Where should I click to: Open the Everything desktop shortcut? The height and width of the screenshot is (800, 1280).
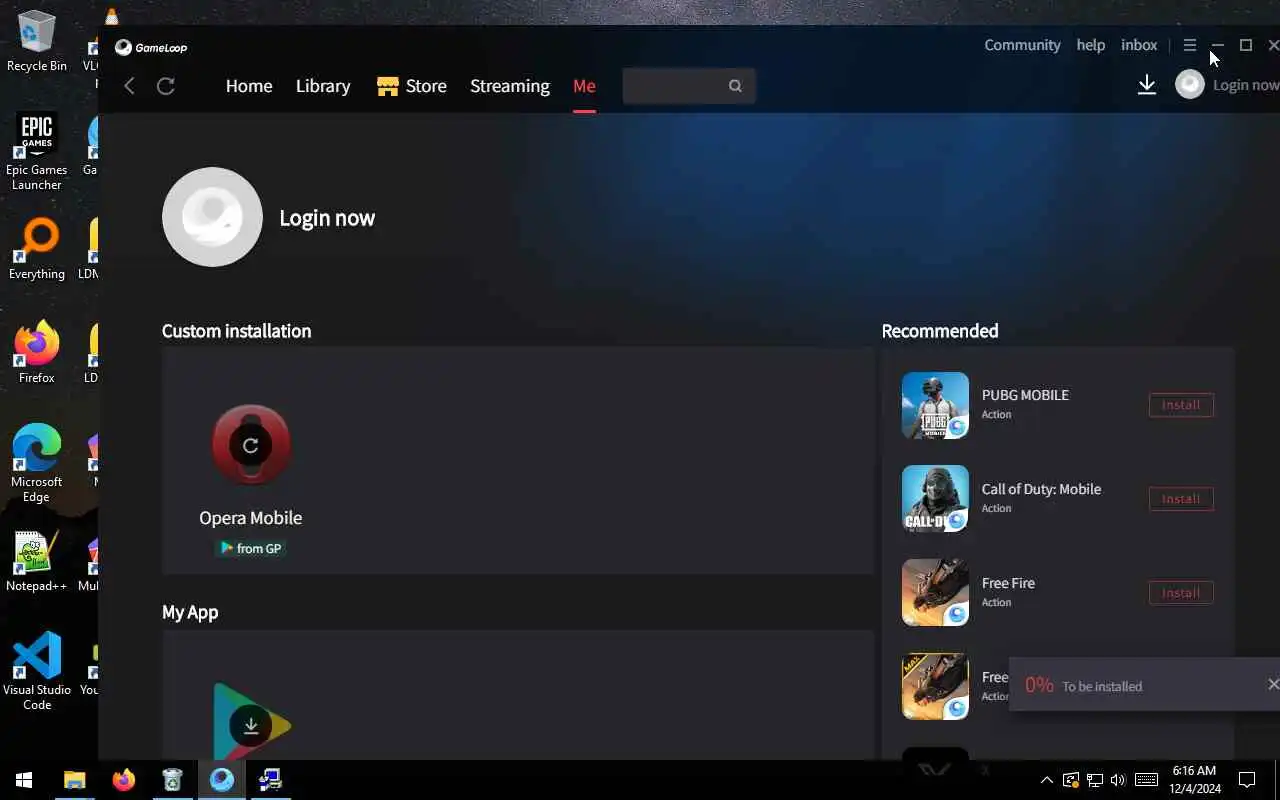37,250
